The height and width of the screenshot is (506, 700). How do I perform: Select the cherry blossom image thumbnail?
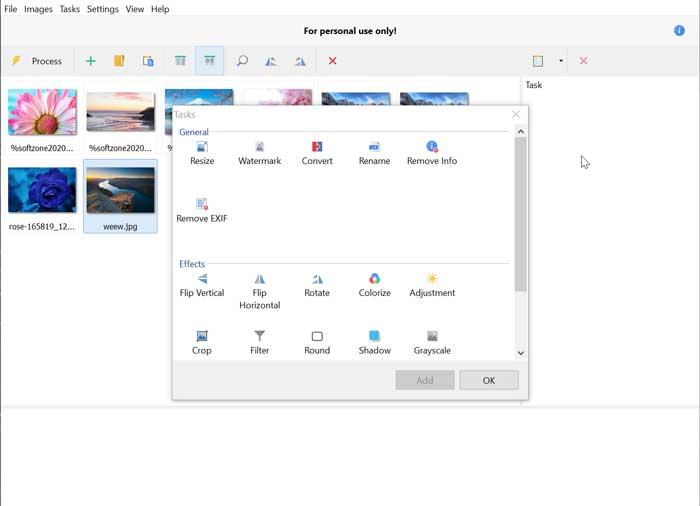278,96
